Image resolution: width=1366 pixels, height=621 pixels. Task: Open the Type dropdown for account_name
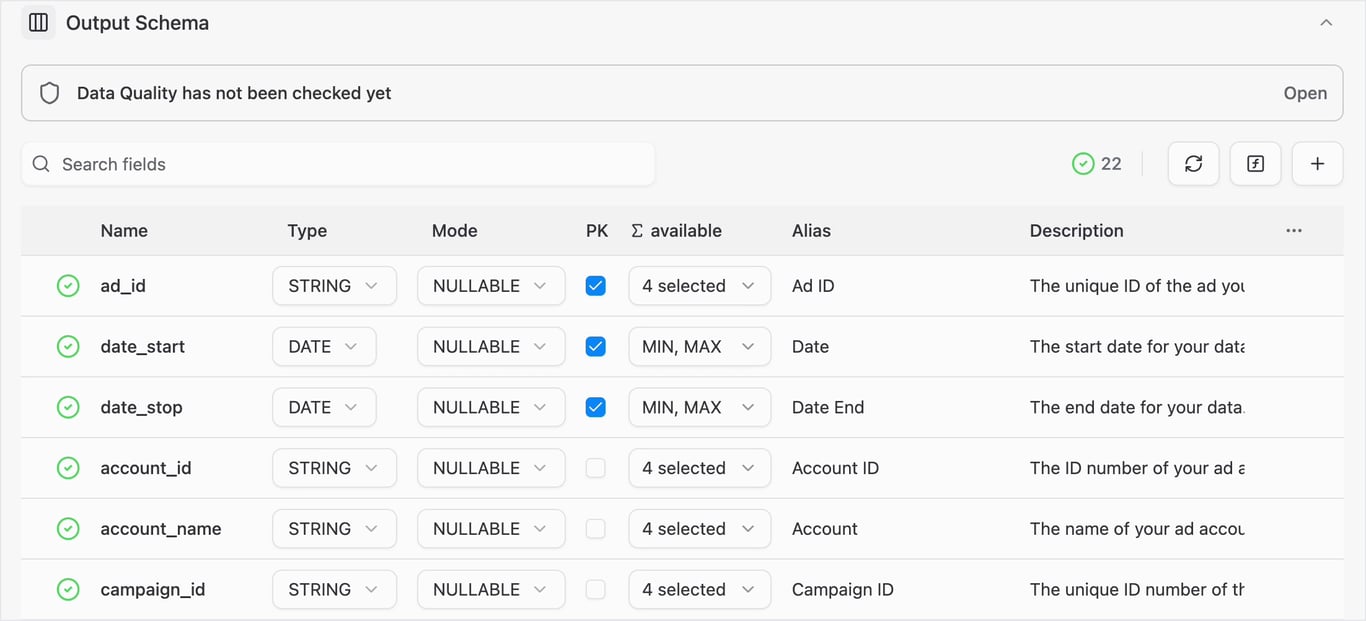[x=334, y=529]
